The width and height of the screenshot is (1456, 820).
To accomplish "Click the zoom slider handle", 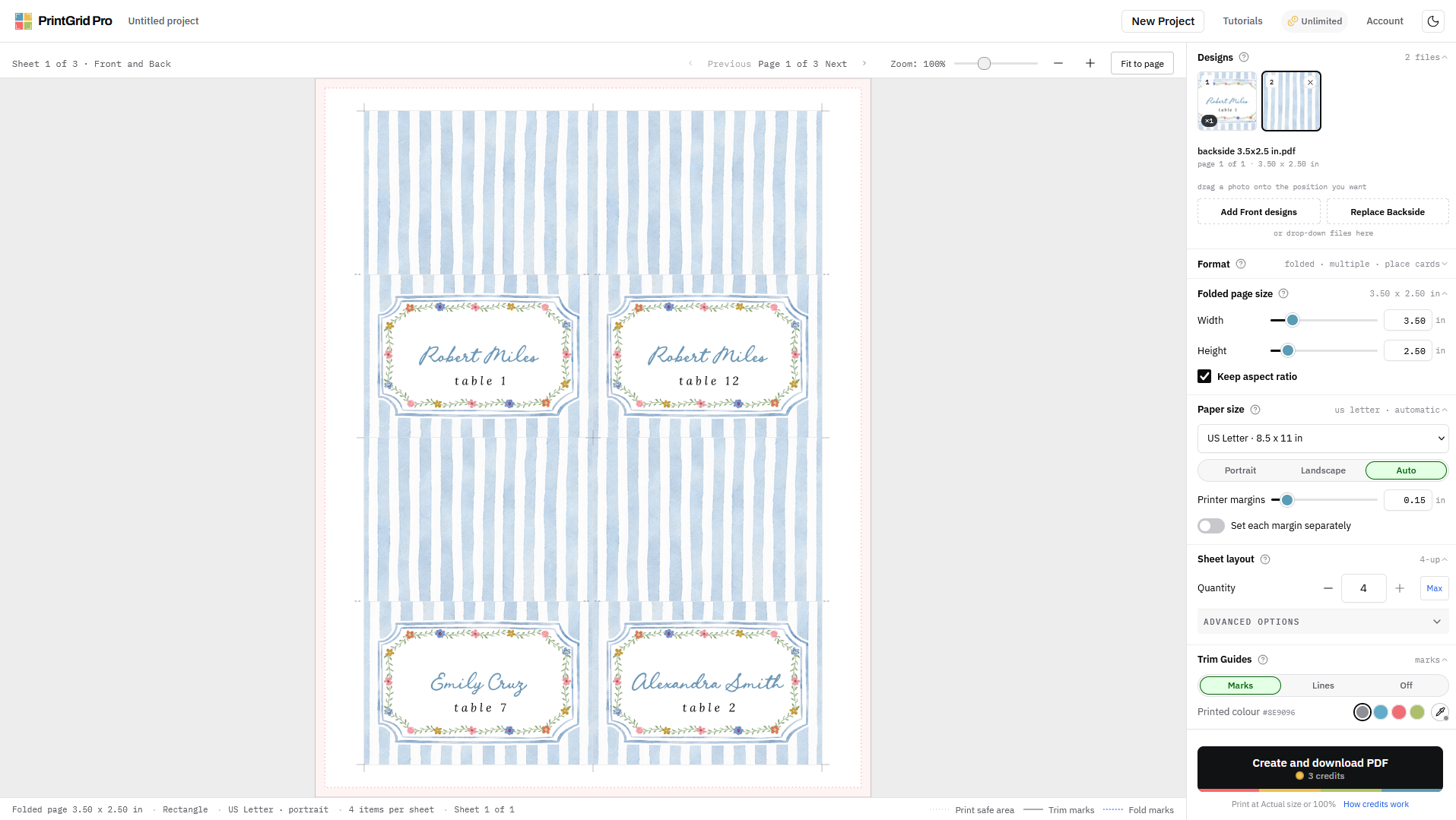I will tap(984, 63).
